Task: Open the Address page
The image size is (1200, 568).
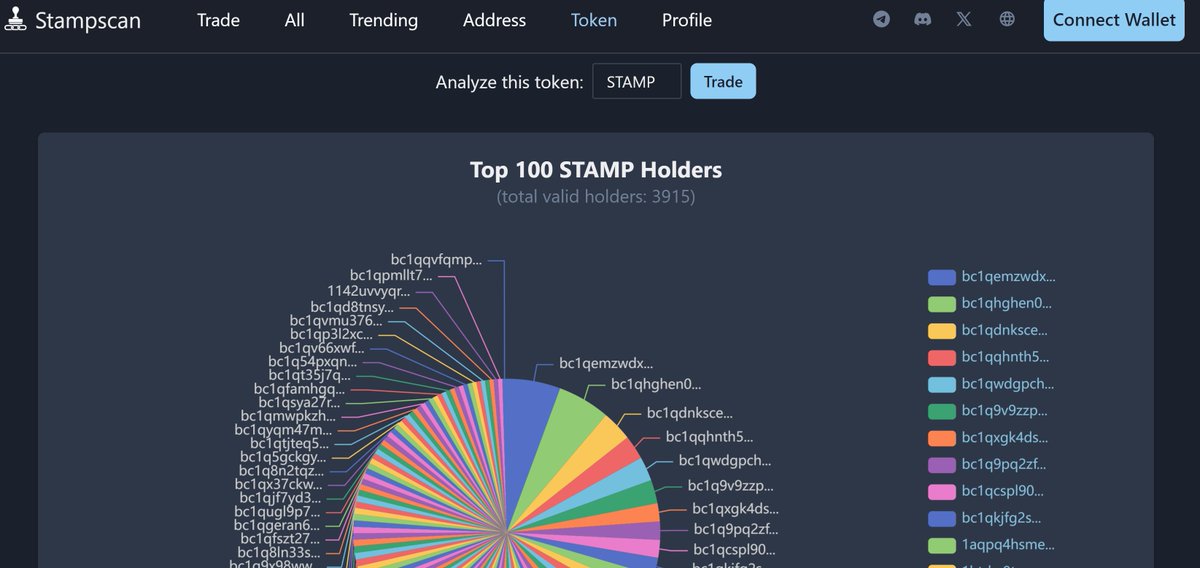Action: [x=494, y=20]
